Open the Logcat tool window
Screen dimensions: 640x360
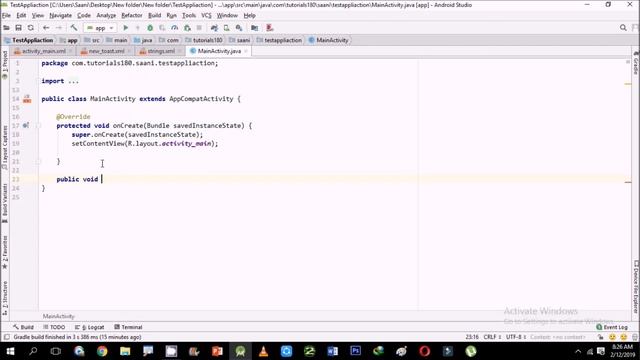pos(89,327)
